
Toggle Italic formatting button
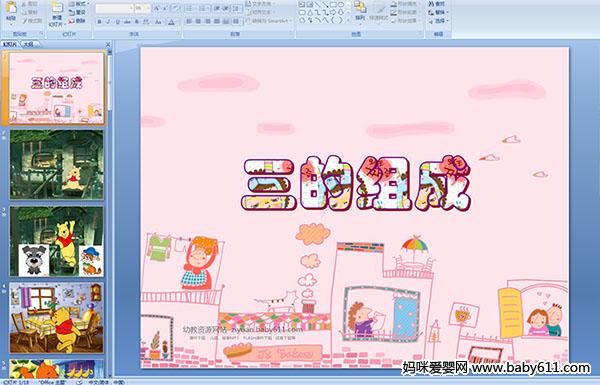[108, 22]
